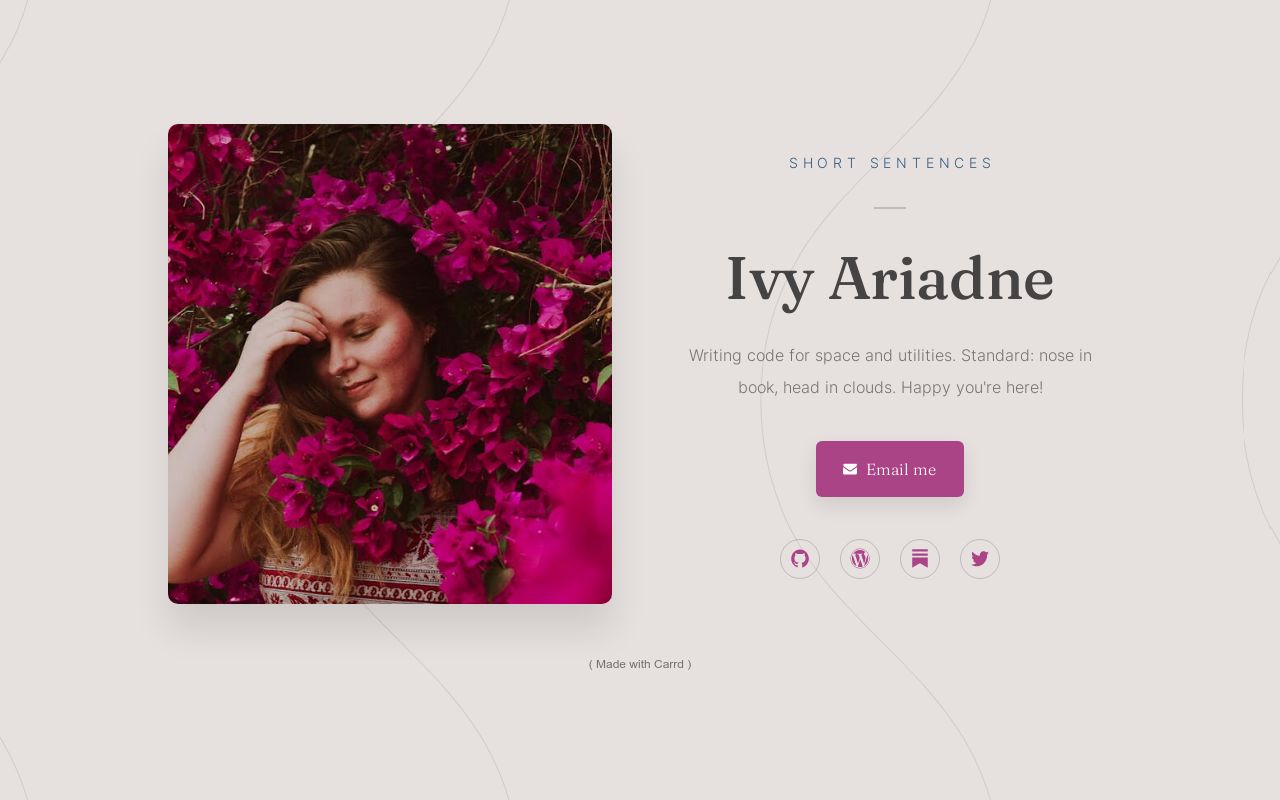Go to the Twitter bird icon

pos(980,559)
